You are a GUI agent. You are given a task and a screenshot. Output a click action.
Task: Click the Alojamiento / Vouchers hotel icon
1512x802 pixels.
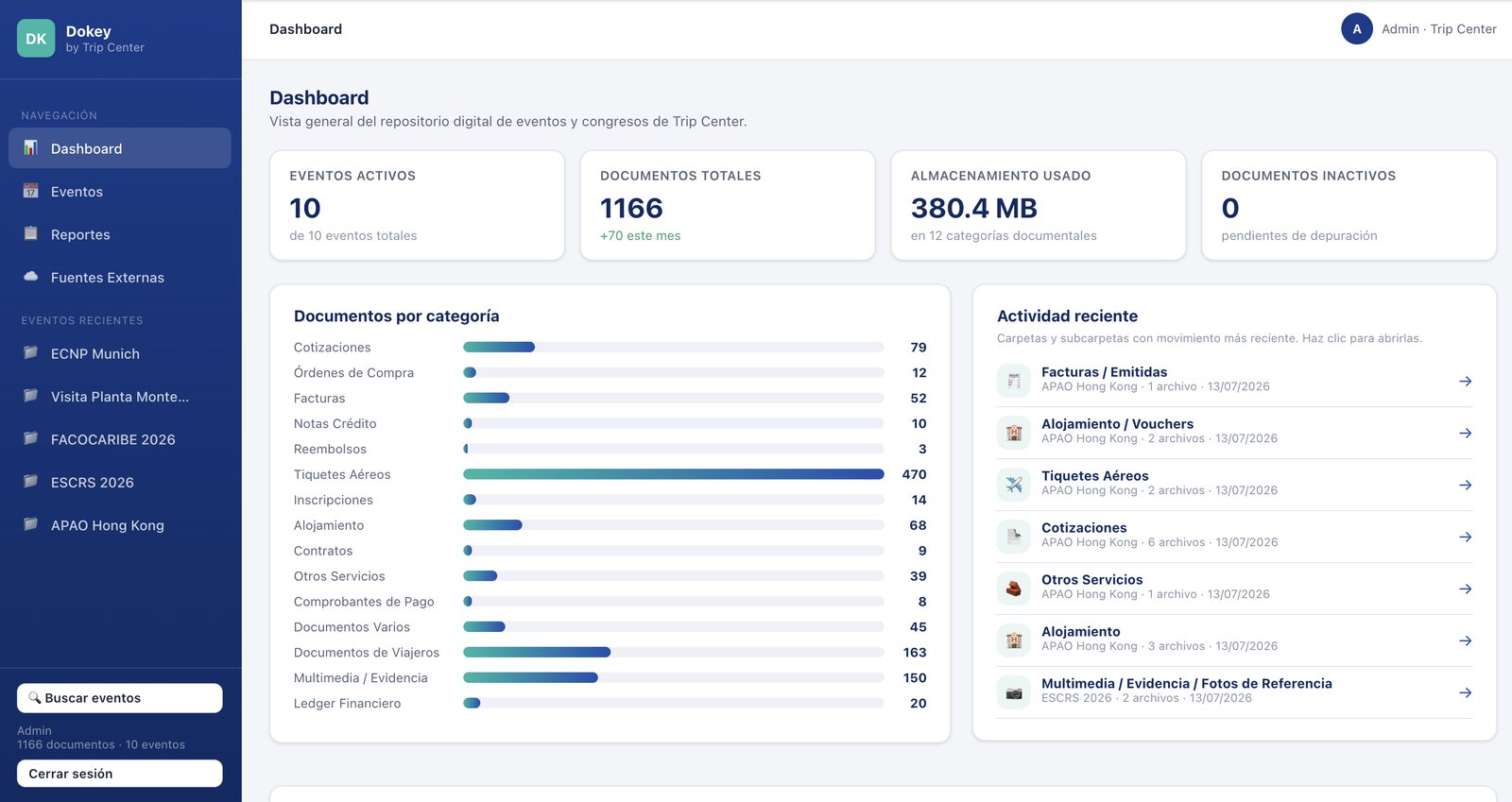1014,433
